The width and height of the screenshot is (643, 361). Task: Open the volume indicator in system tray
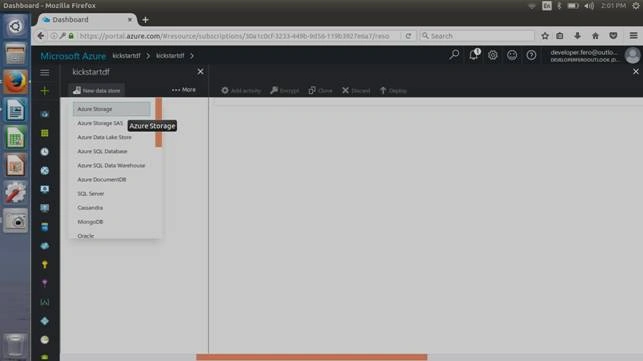pos(589,6)
